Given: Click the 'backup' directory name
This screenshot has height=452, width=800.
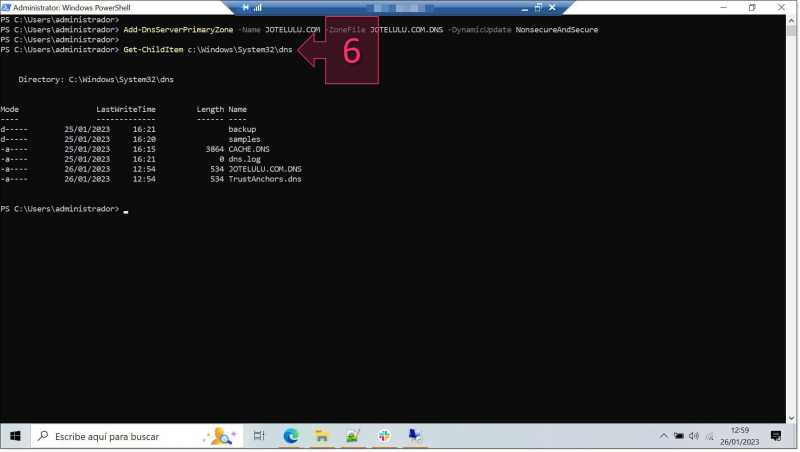Looking at the screenshot, I should coord(242,129).
